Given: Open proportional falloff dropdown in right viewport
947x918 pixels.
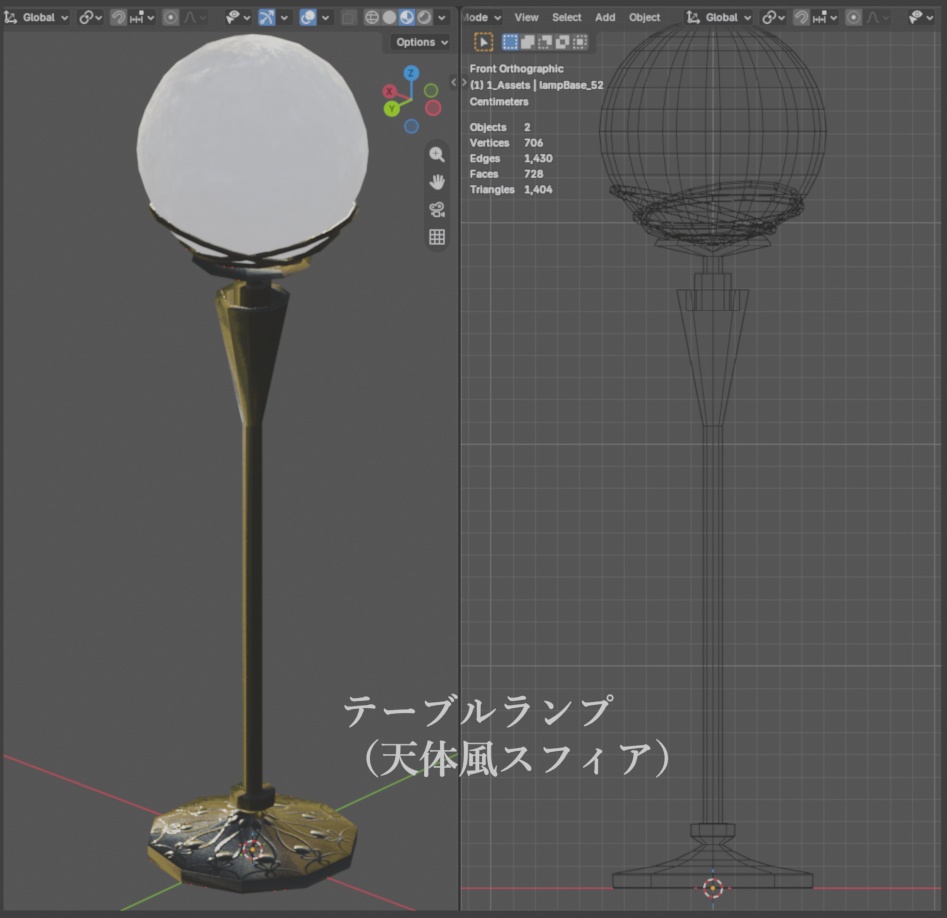Looking at the screenshot, I should point(878,18).
